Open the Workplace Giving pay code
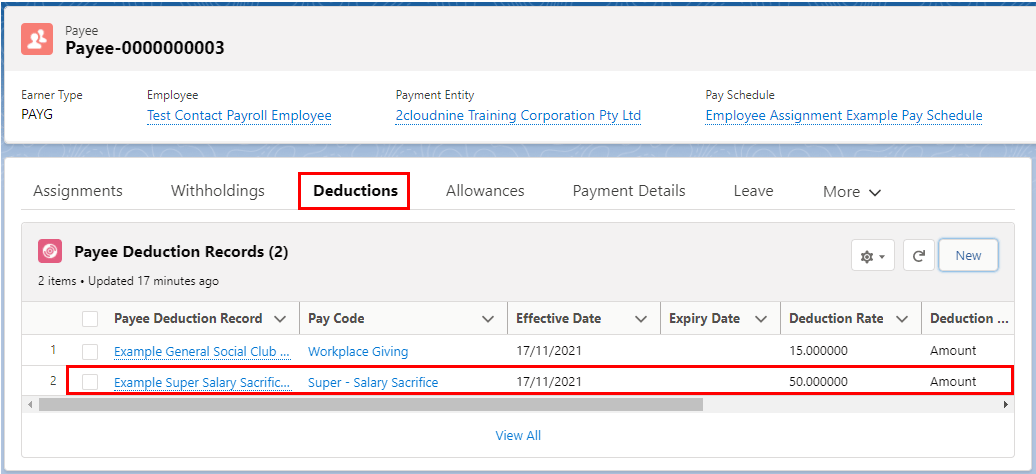This screenshot has height=474, width=1036. pos(358,352)
